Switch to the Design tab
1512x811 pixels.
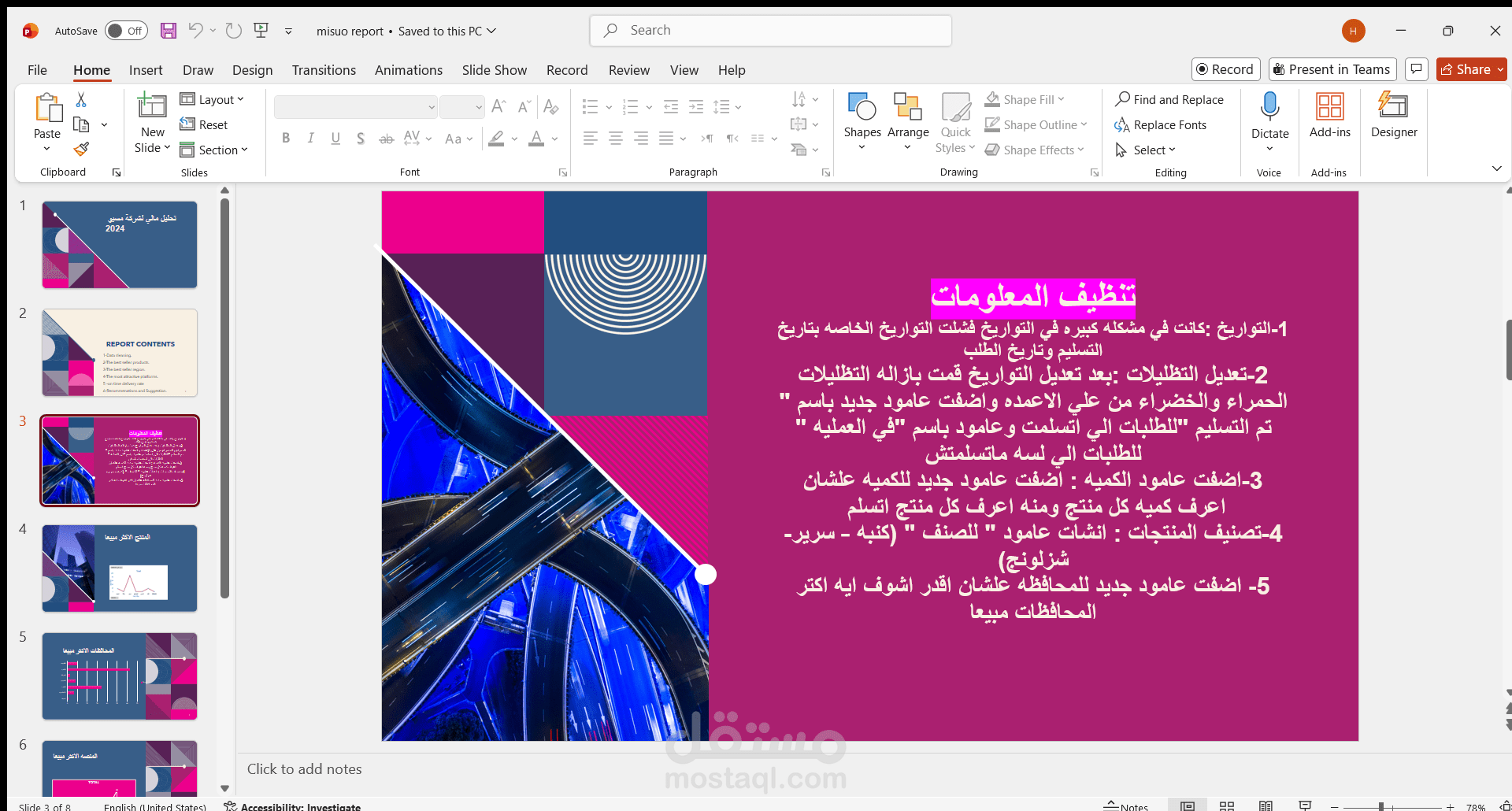(253, 70)
